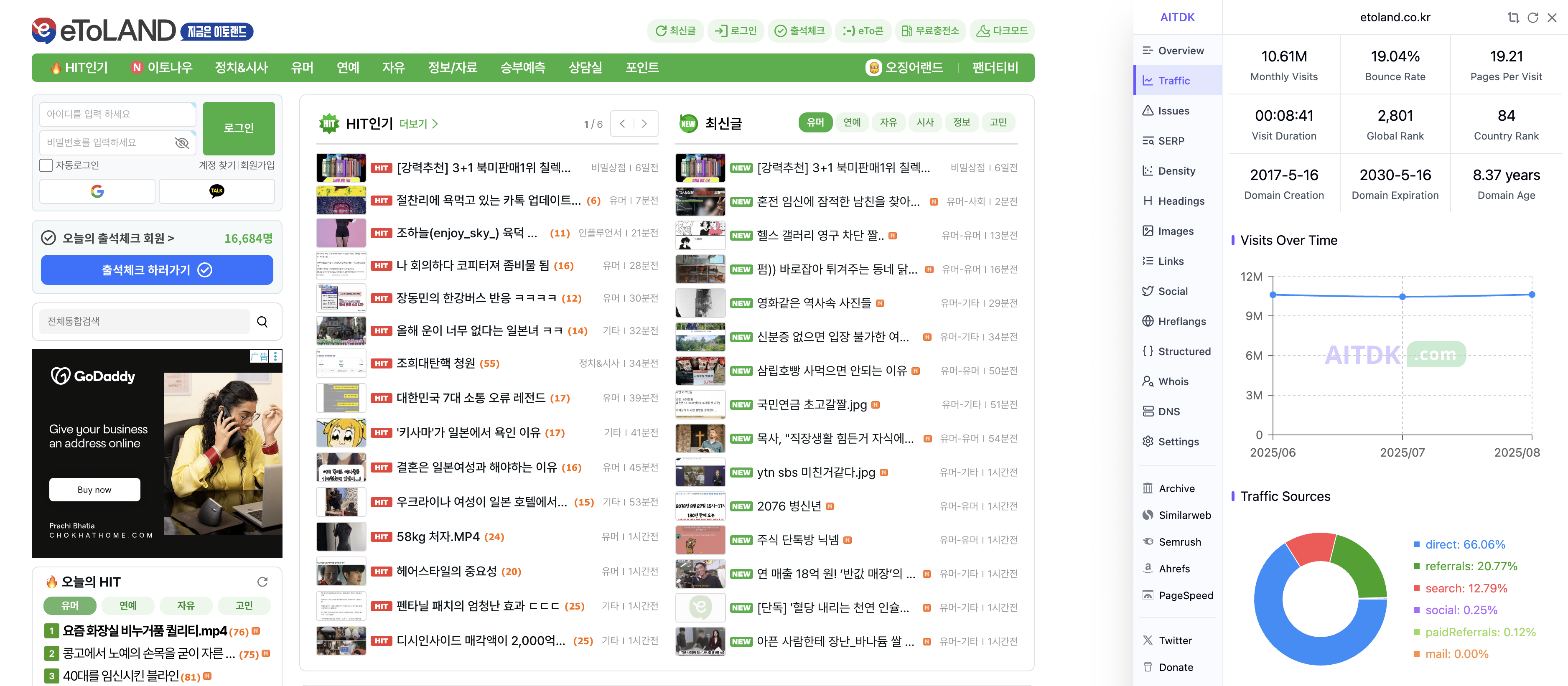Click Google login icon button
The image size is (1568, 686).
(x=97, y=191)
